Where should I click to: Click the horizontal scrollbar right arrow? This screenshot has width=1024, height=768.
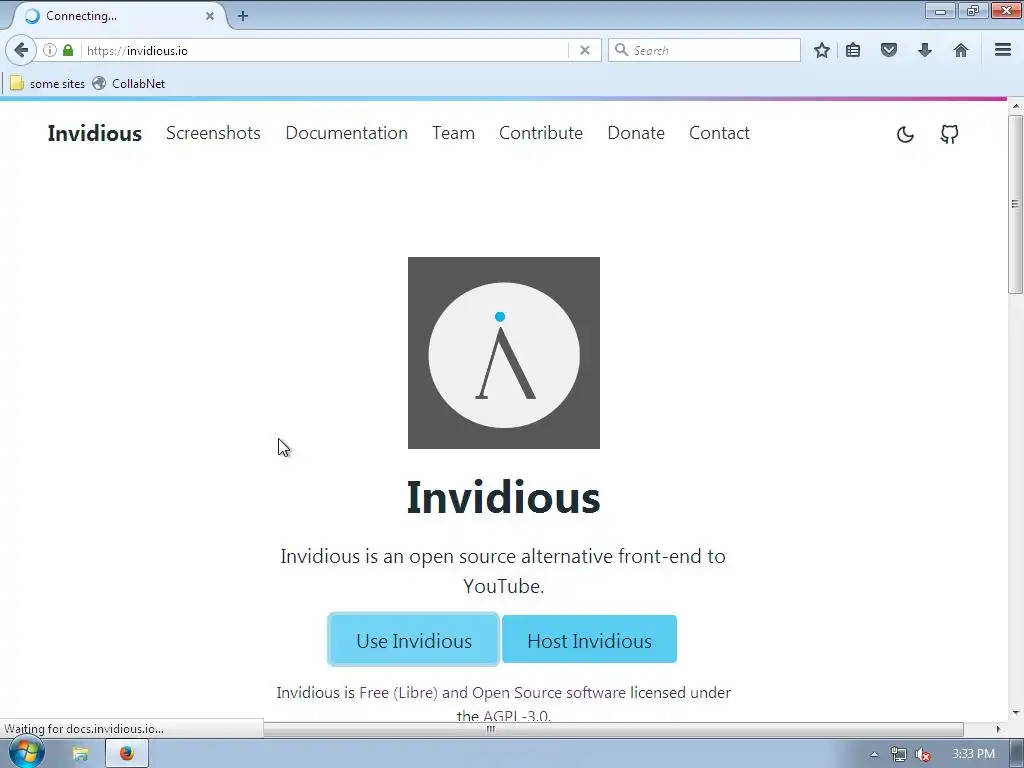(997, 729)
